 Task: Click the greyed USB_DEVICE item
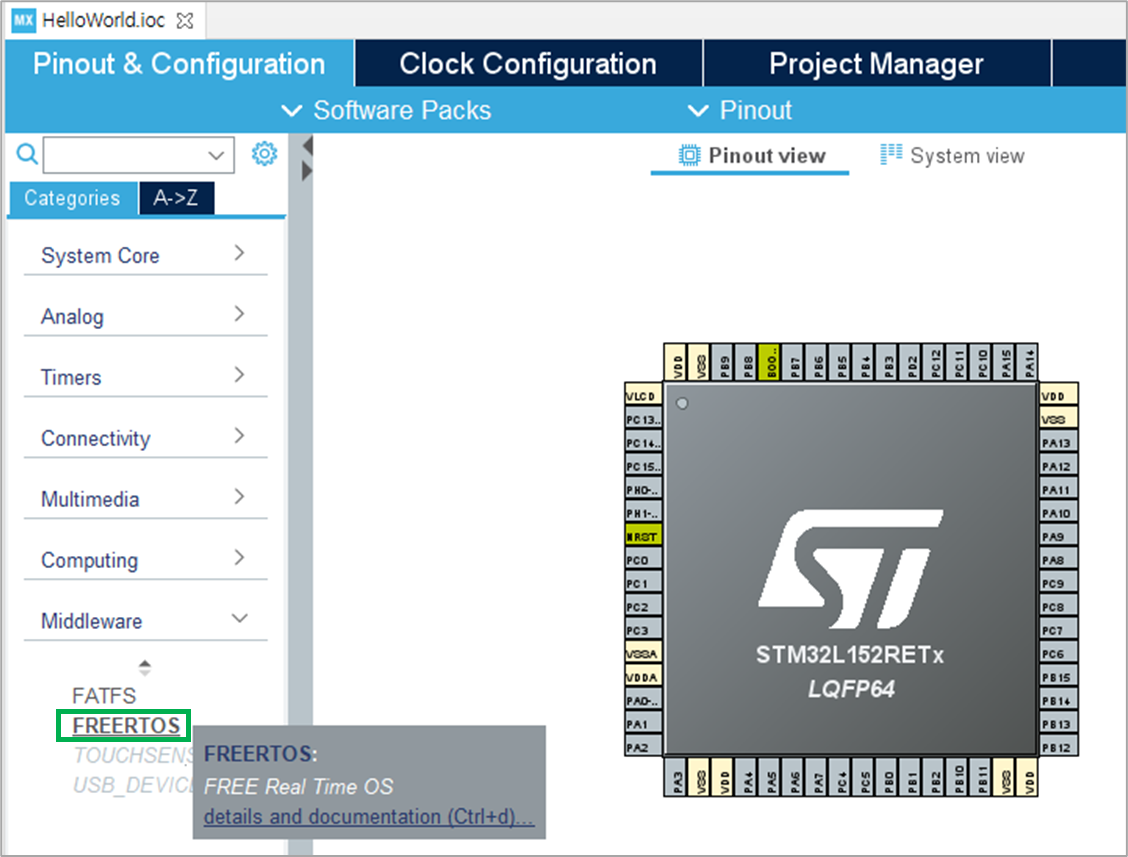133,784
